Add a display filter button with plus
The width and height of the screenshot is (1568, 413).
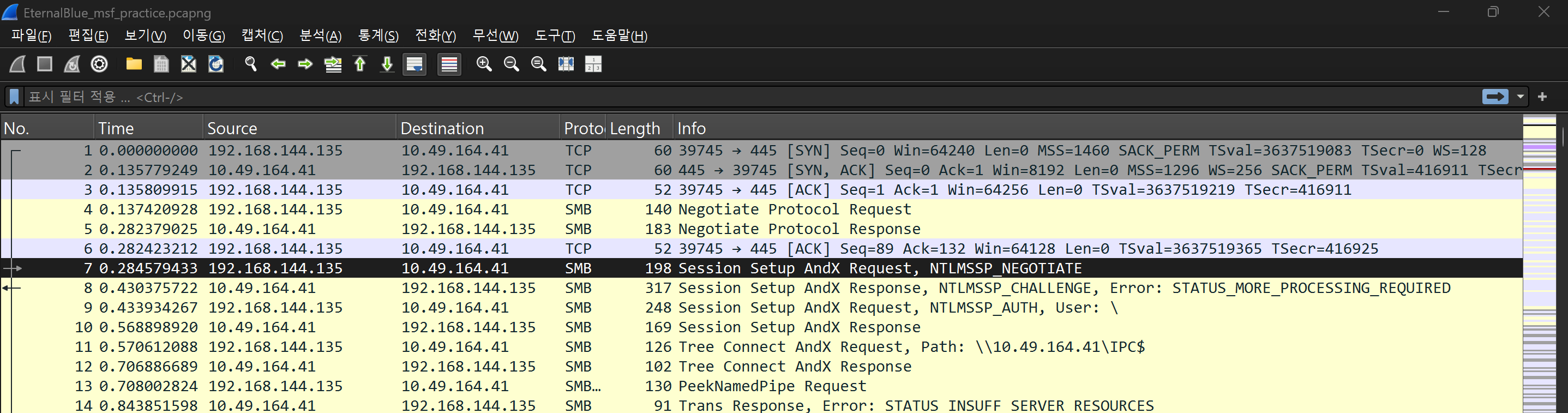click(1542, 97)
